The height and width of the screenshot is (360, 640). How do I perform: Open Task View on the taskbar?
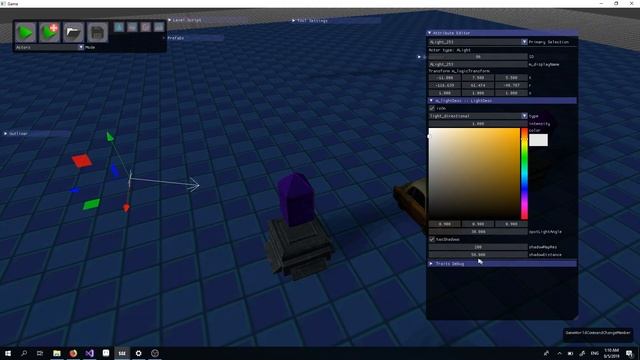click(x=40, y=353)
